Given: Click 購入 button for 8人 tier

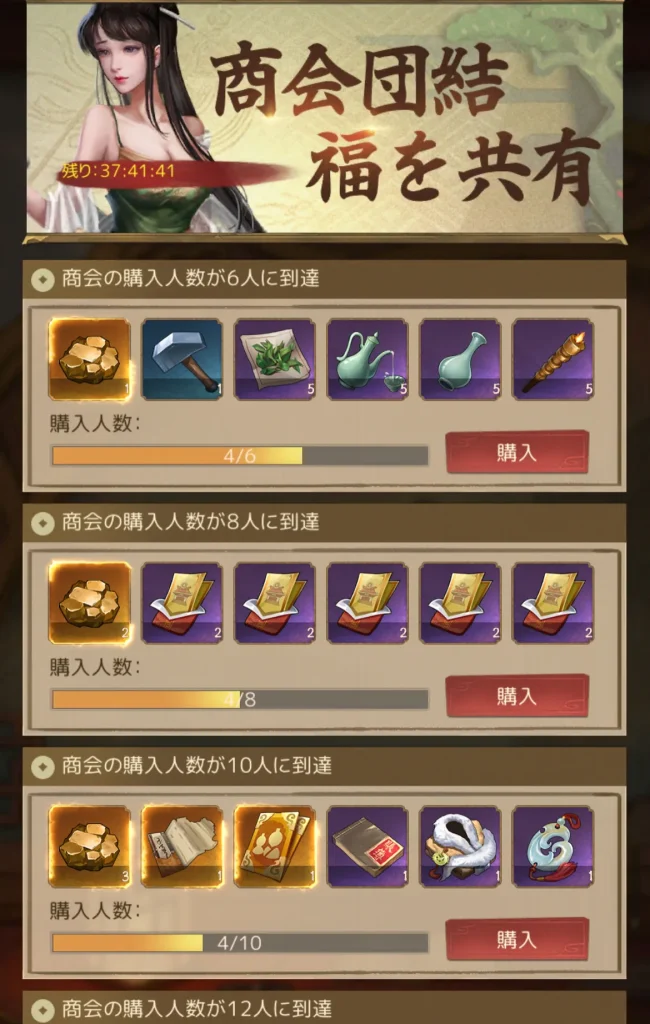Looking at the screenshot, I should click(517, 696).
